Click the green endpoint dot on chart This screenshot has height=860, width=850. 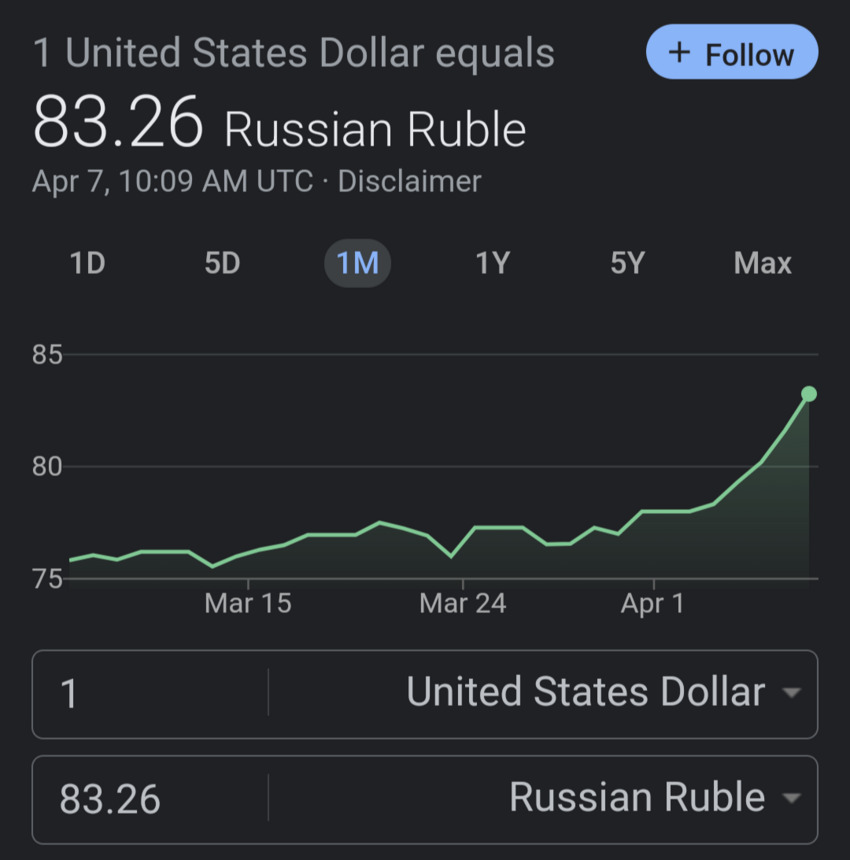coord(809,394)
